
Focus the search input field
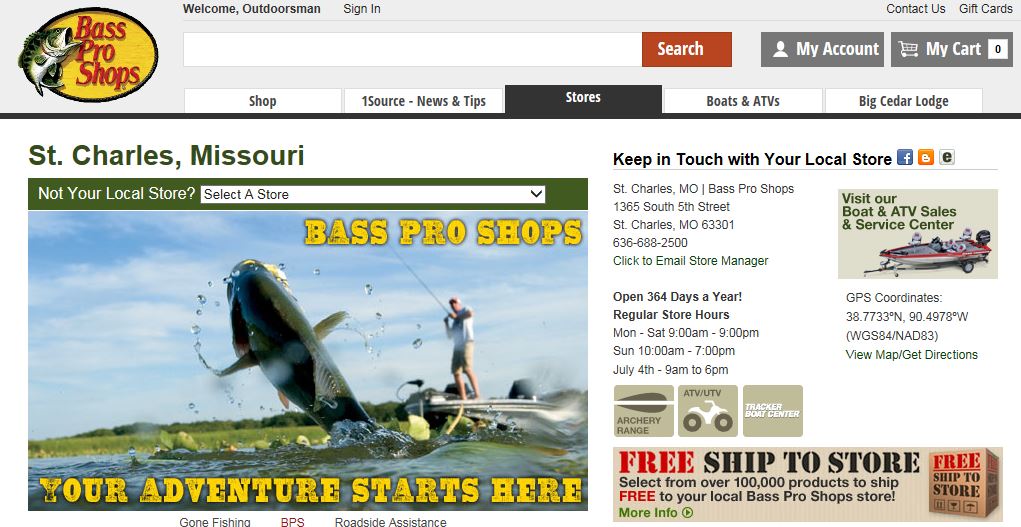(412, 50)
